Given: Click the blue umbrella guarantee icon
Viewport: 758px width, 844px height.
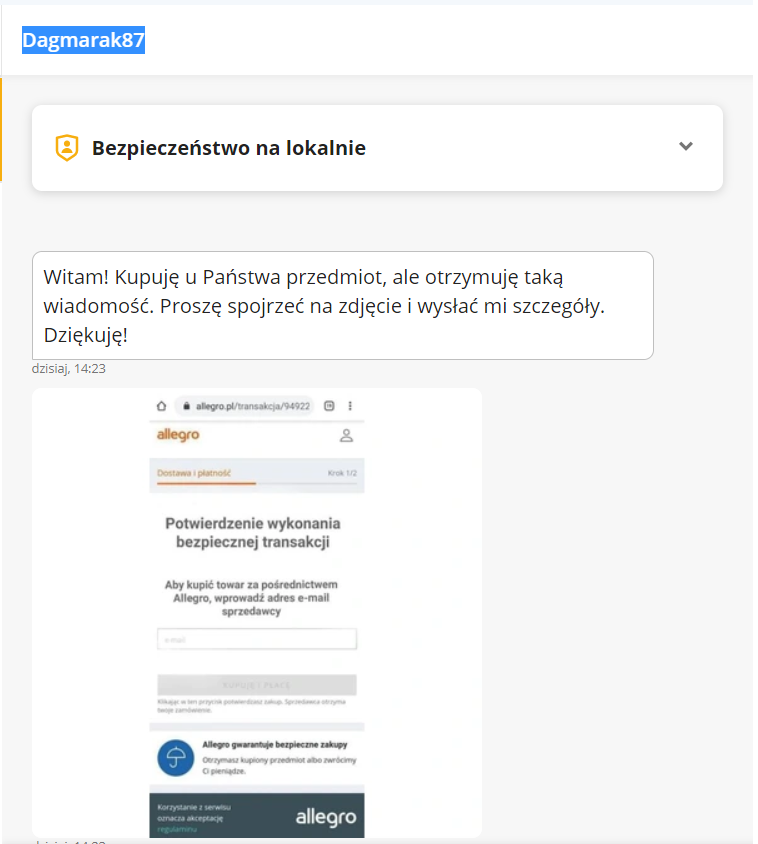Looking at the screenshot, I should coord(175,759).
